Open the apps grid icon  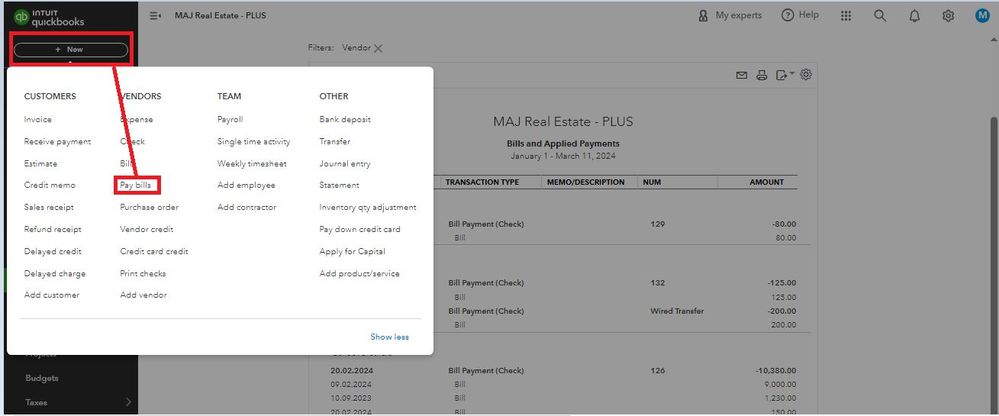tap(845, 16)
